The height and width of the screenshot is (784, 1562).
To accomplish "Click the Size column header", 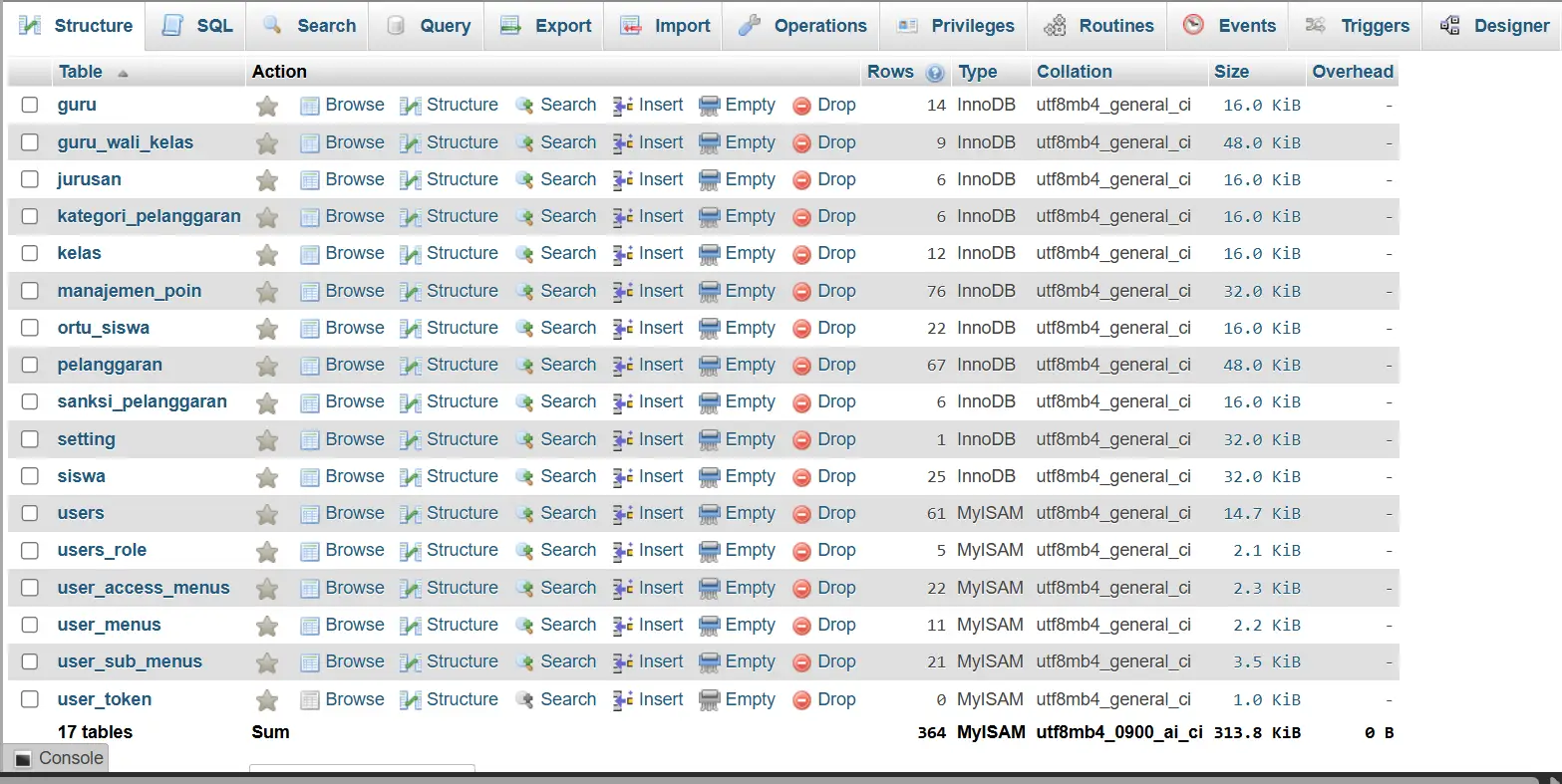I will (1231, 72).
